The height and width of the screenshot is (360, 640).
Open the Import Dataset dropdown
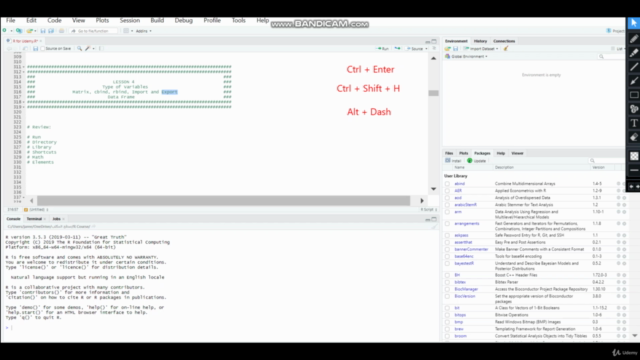coord(481,49)
